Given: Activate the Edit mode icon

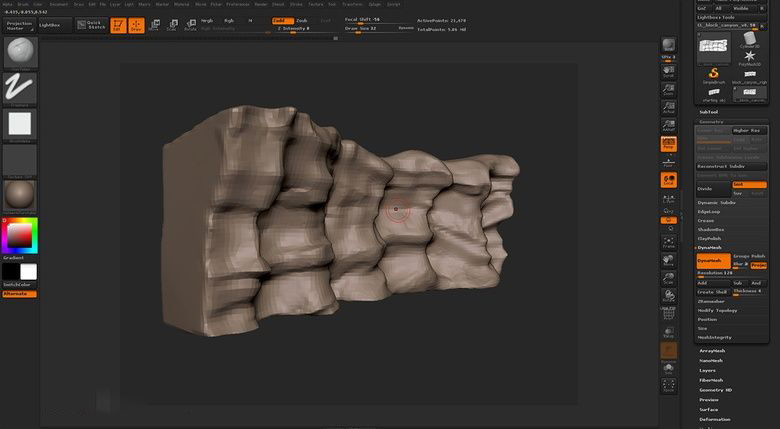Looking at the screenshot, I should tap(118, 24).
